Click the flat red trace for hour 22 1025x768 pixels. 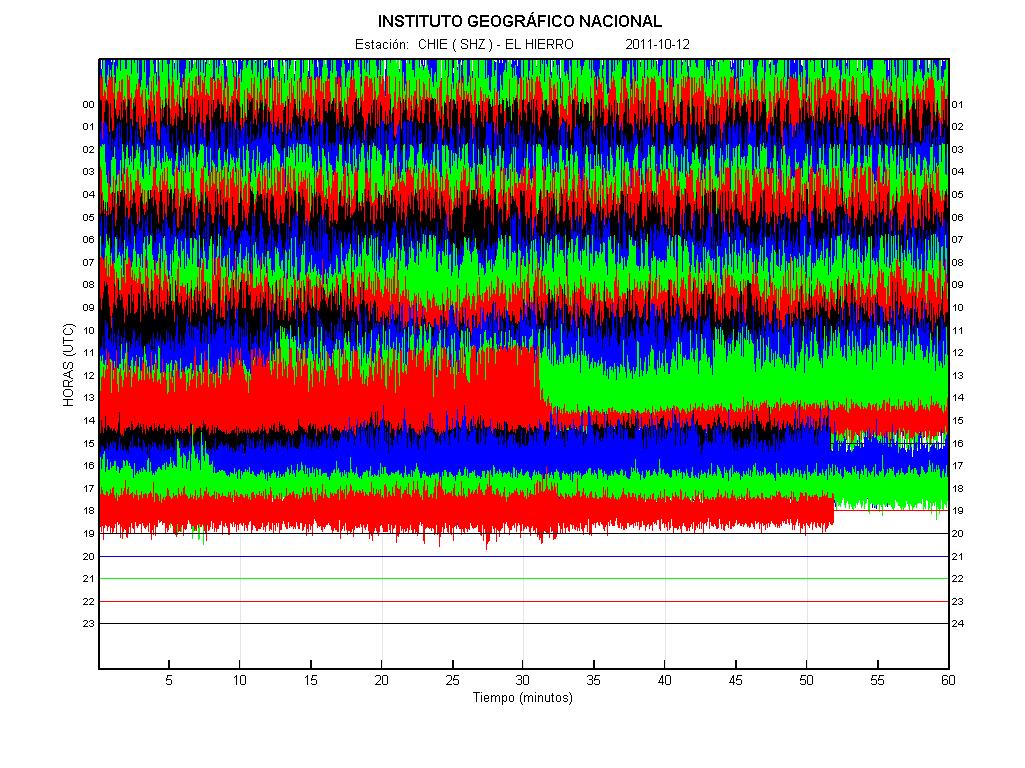point(524,601)
